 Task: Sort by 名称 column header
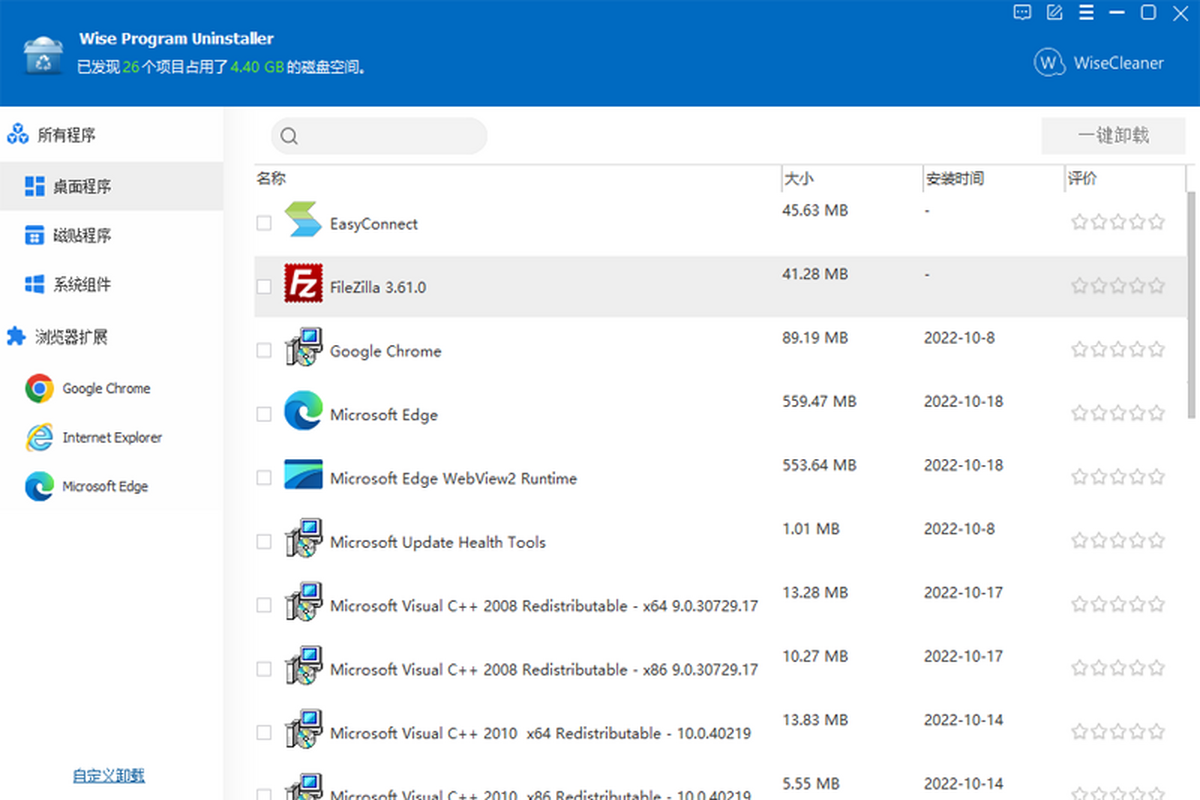[x=517, y=178]
